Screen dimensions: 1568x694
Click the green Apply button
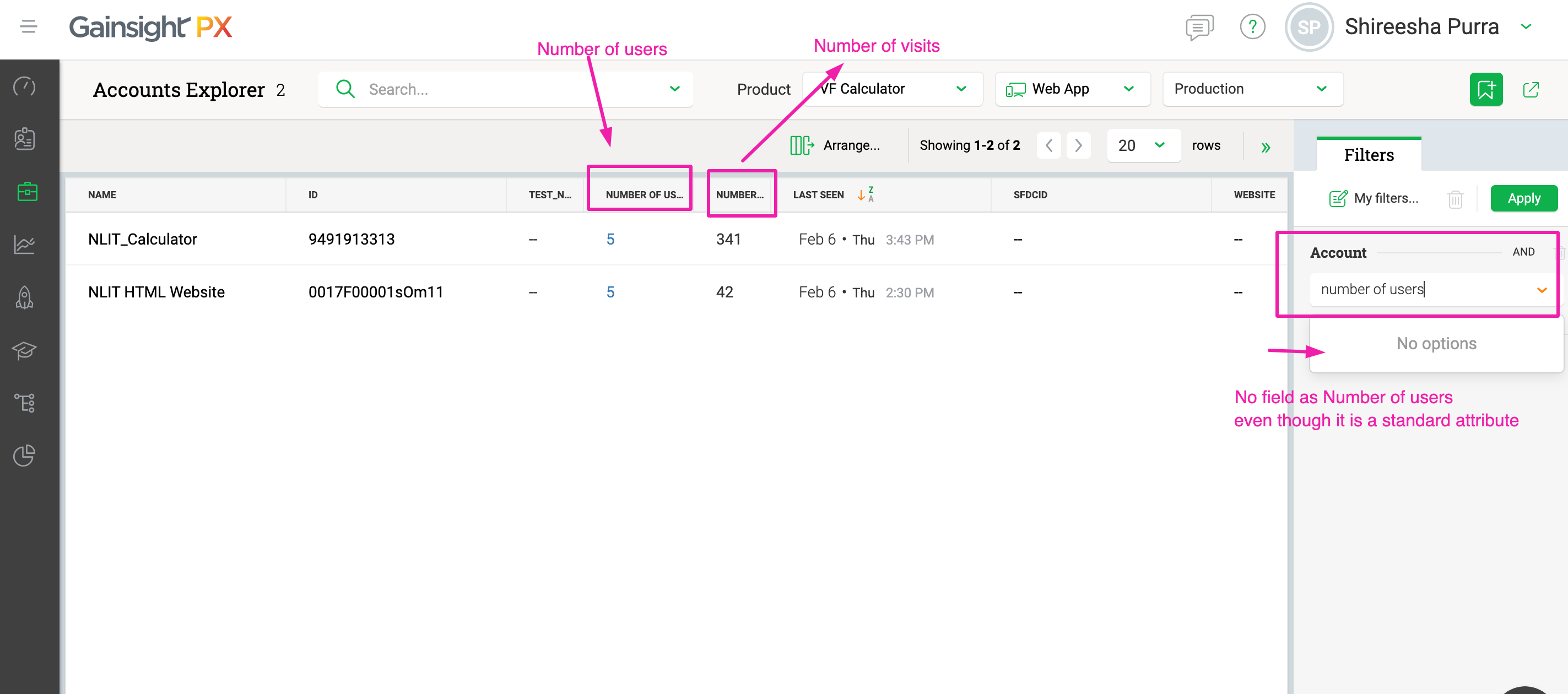pos(1523,198)
